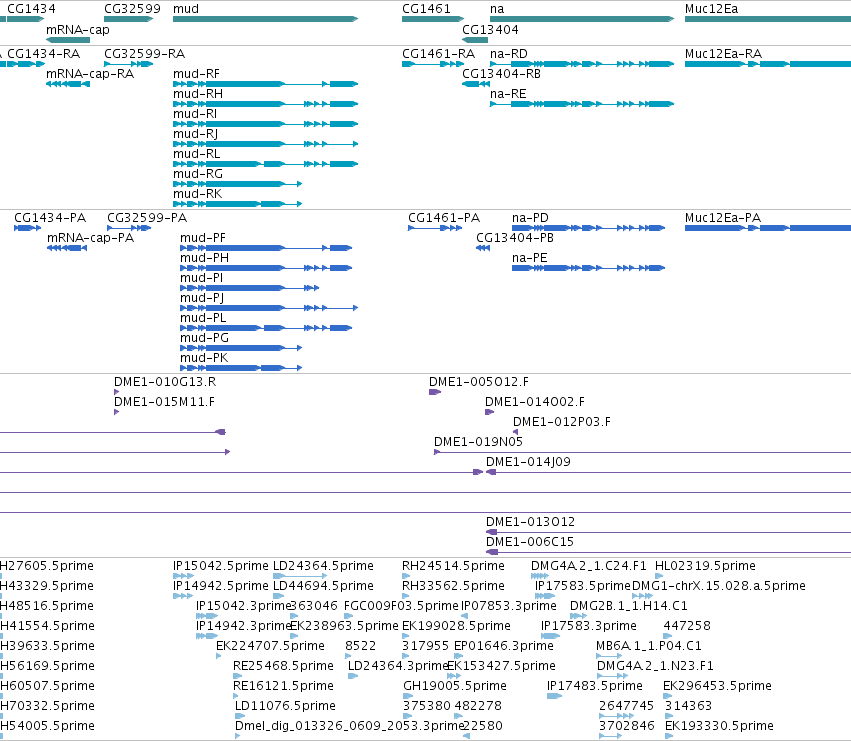This screenshot has width=851, height=741.
Task: Click EST IP14942.5prime
Action: 183,596
